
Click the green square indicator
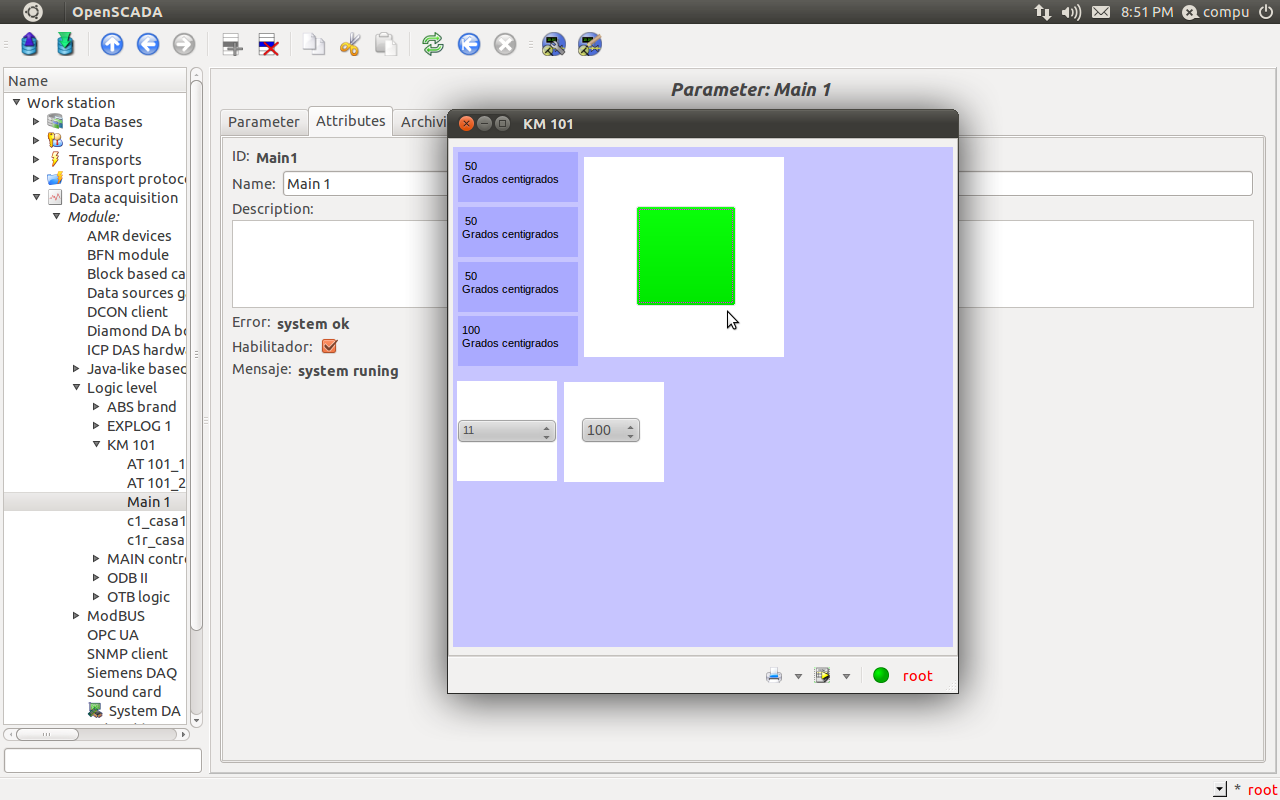click(x=685, y=256)
